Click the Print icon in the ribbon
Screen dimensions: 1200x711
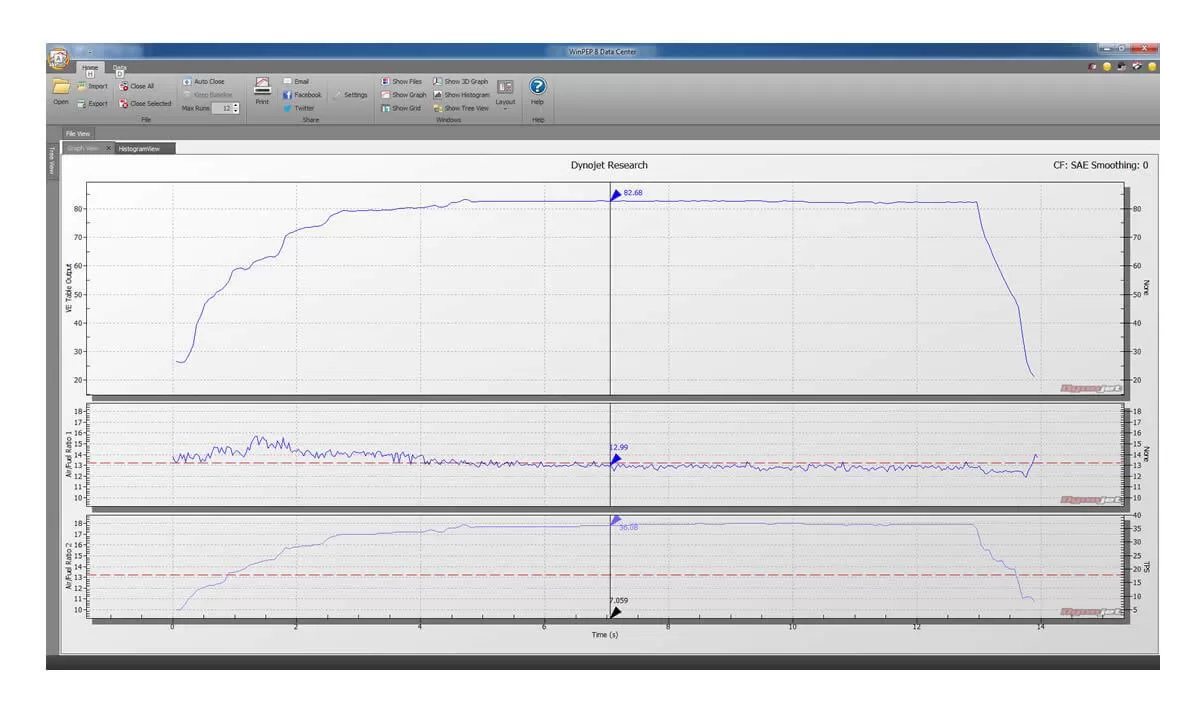click(x=262, y=88)
